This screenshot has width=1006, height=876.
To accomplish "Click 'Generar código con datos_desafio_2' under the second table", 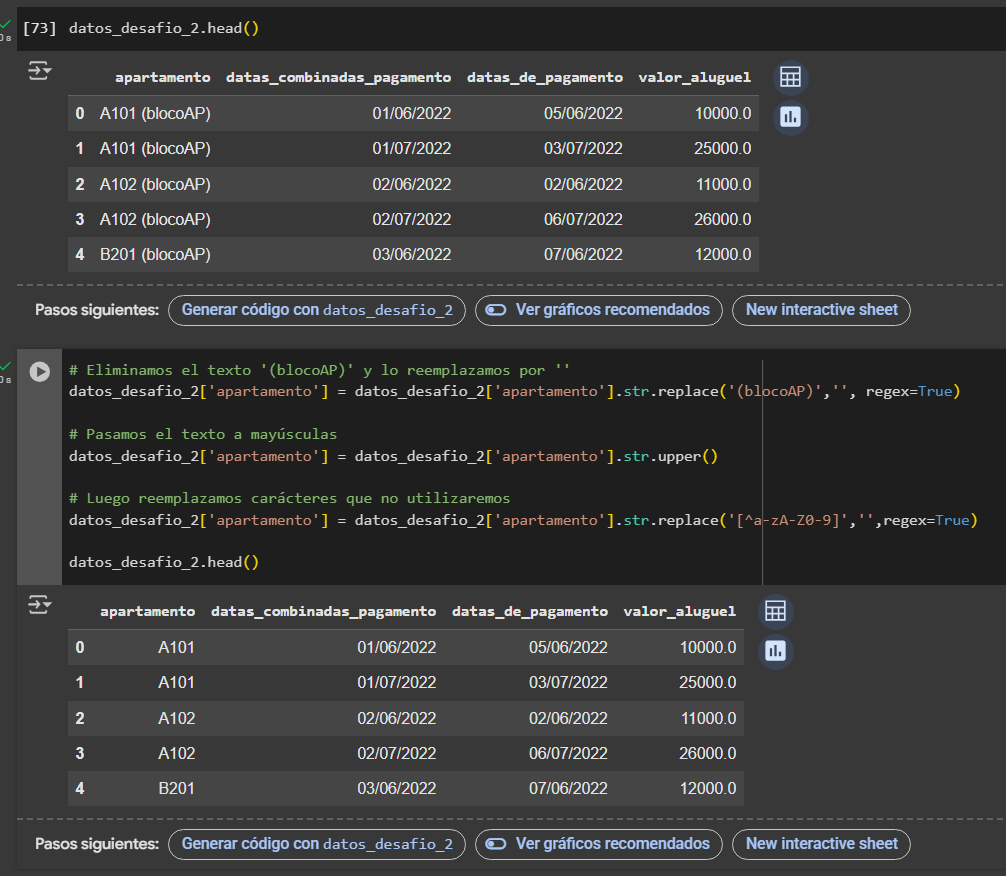I will tap(317, 844).
